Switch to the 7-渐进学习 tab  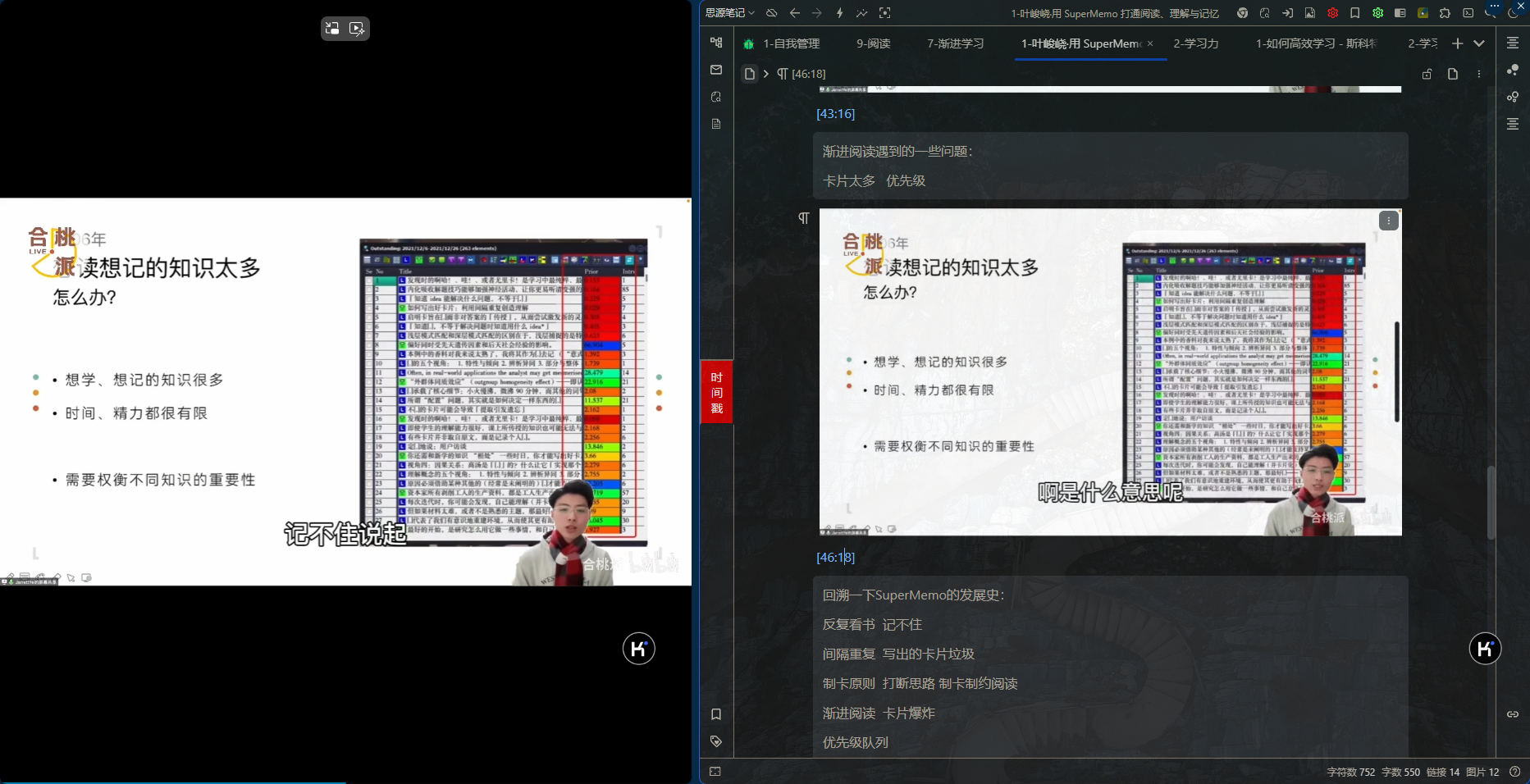[x=956, y=43]
